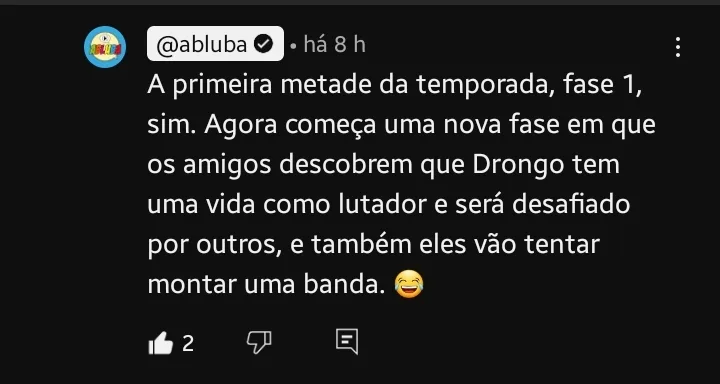Click the like count number 2
Viewport: 720px width, 384px height.
click(x=188, y=343)
